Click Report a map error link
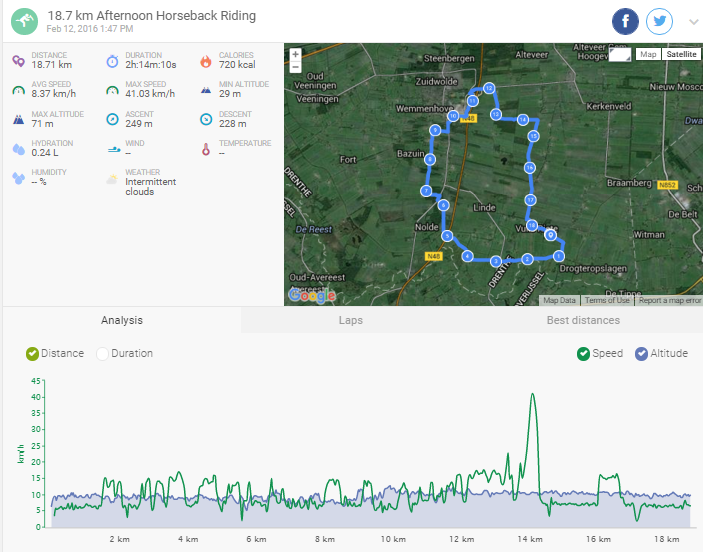This screenshot has height=552, width=703. (669, 300)
